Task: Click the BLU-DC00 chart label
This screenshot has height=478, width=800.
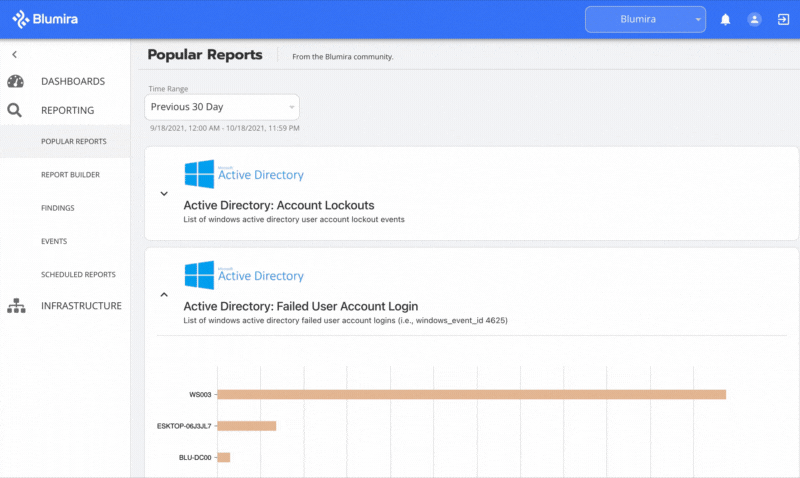Action: (195, 457)
